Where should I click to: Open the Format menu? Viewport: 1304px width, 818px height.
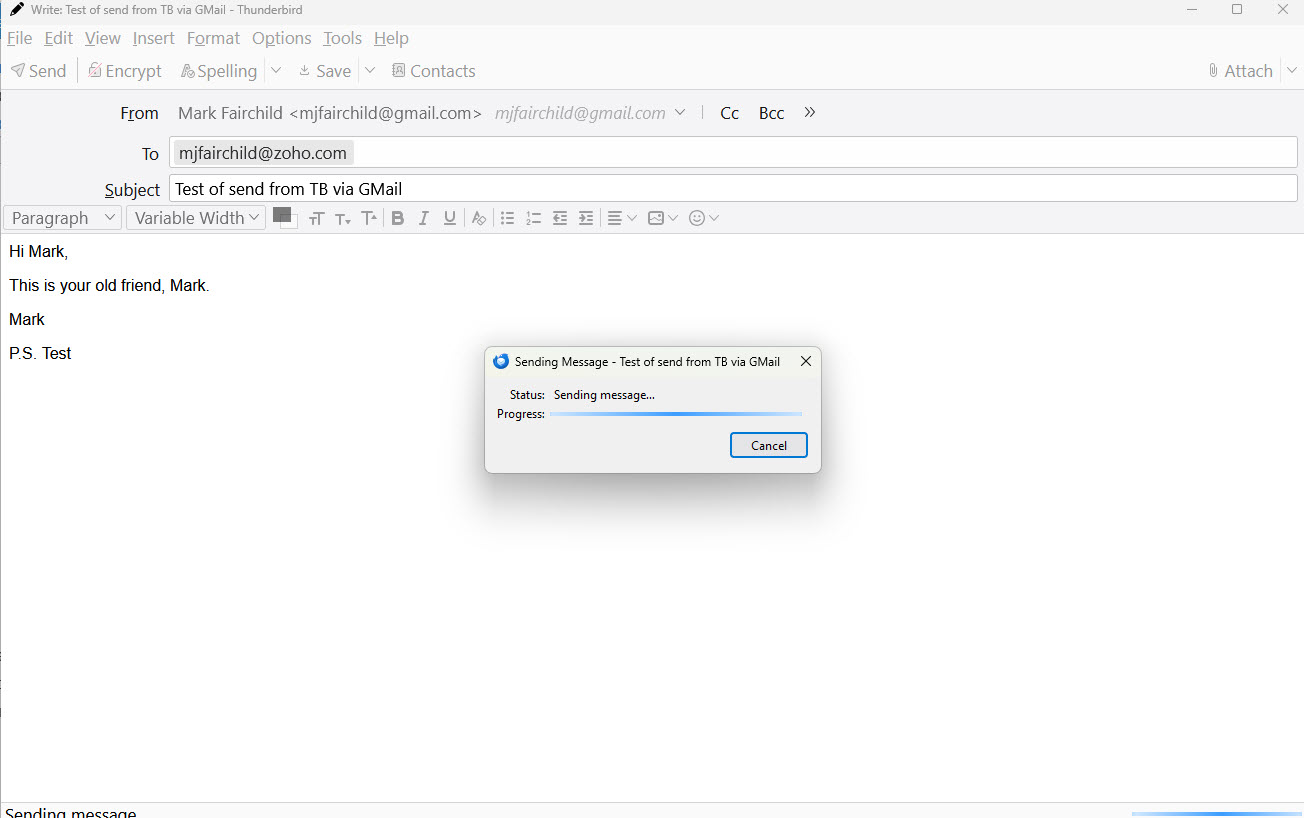point(213,38)
